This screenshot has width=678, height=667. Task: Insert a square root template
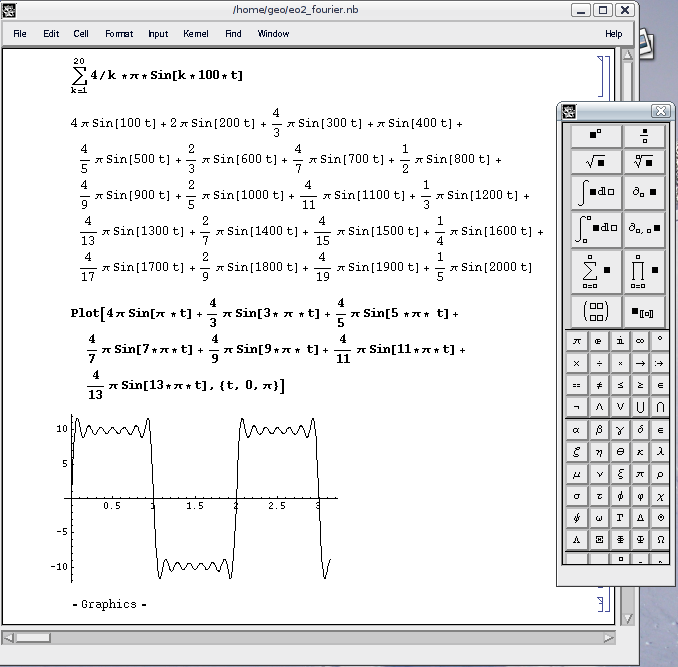(x=596, y=162)
